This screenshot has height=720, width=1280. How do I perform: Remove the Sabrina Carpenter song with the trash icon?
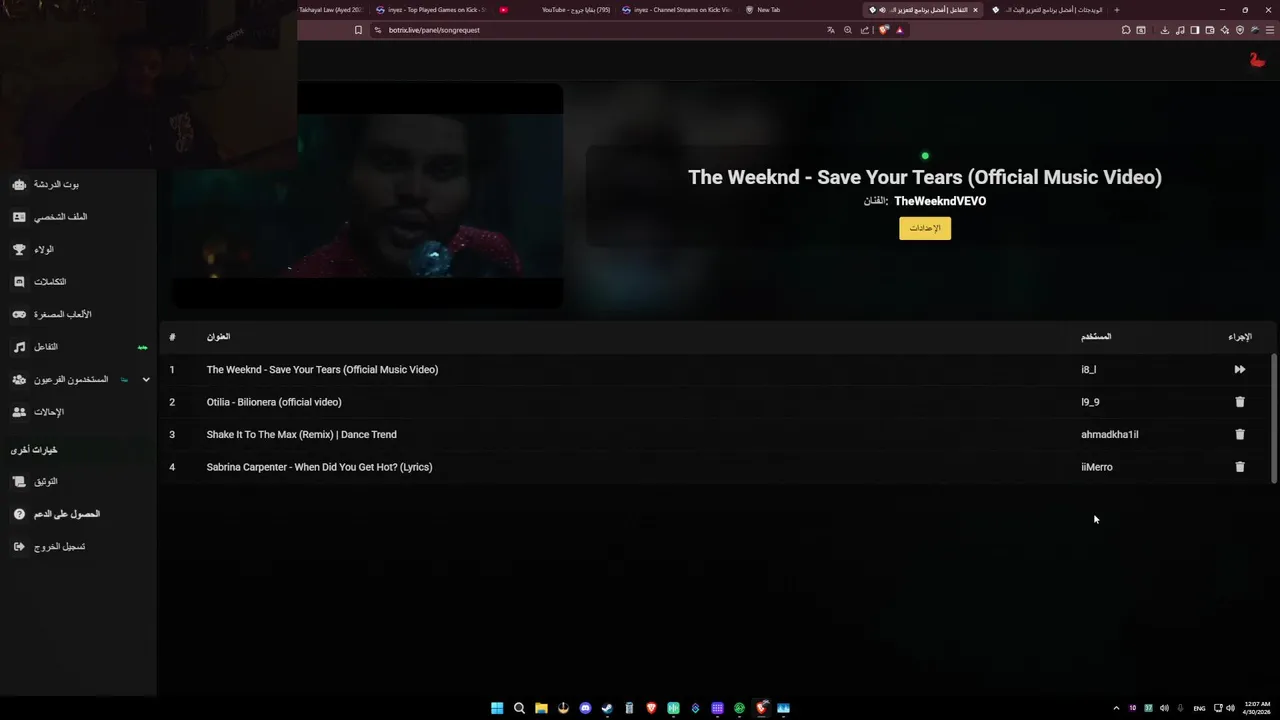click(x=1240, y=467)
